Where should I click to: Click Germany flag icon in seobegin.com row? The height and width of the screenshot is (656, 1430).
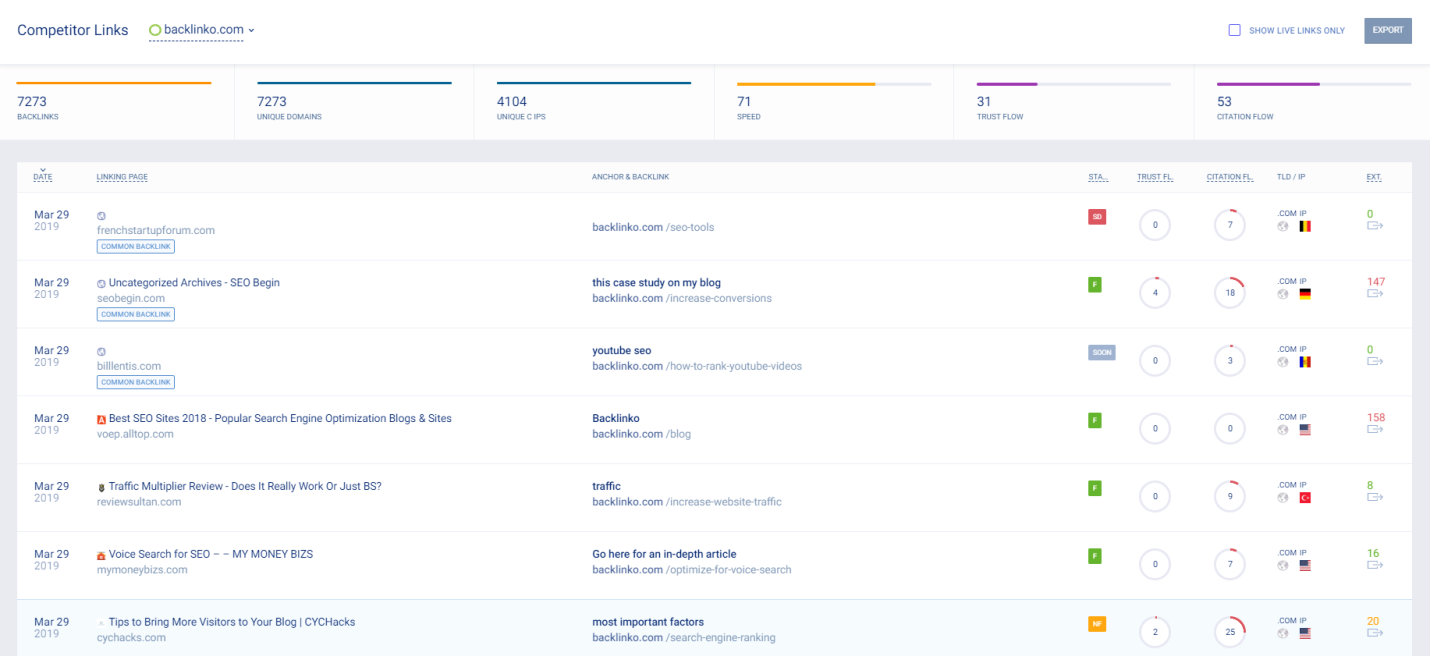1305,294
